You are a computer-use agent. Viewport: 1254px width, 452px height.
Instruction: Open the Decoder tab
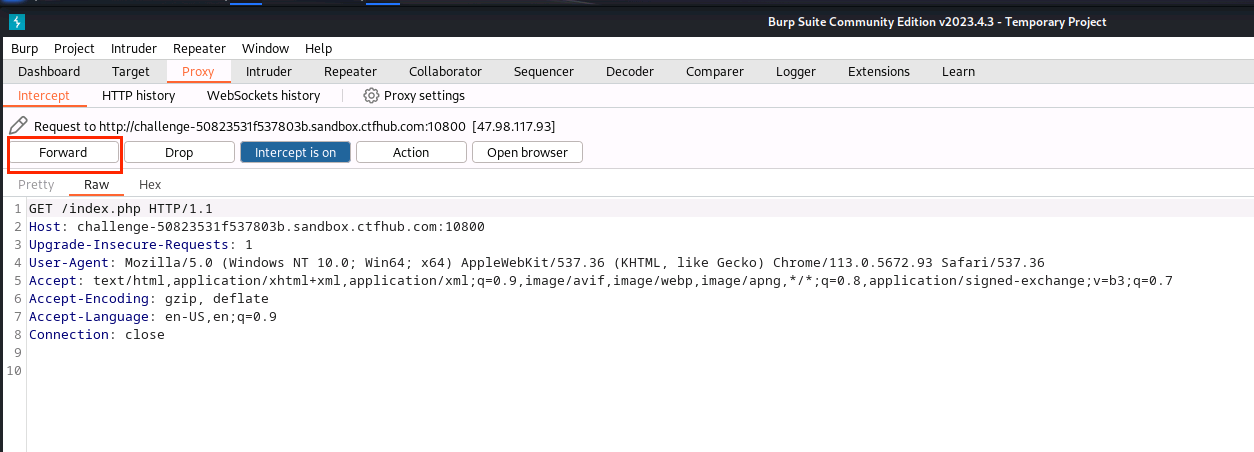click(x=630, y=71)
